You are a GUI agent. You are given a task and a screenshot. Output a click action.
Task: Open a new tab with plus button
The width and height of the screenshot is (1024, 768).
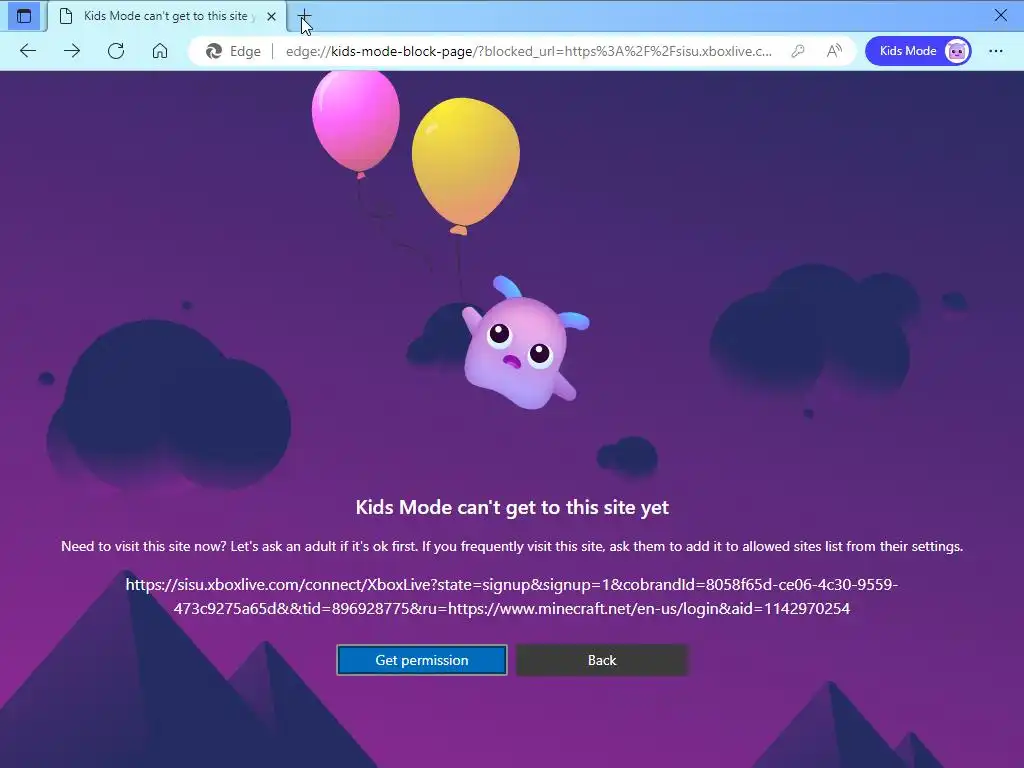[304, 16]
